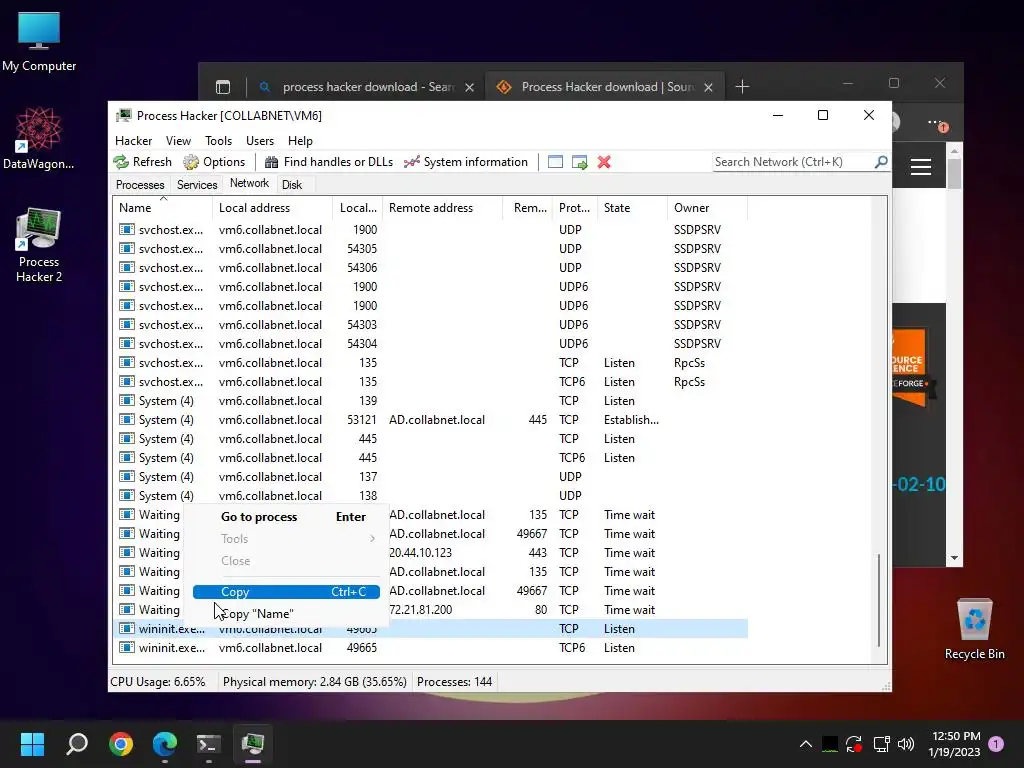The height and width of the screenshot is (768, 1024).
Task: Expand the Tools submenu arrow in context menu
Action: point(372,539)
